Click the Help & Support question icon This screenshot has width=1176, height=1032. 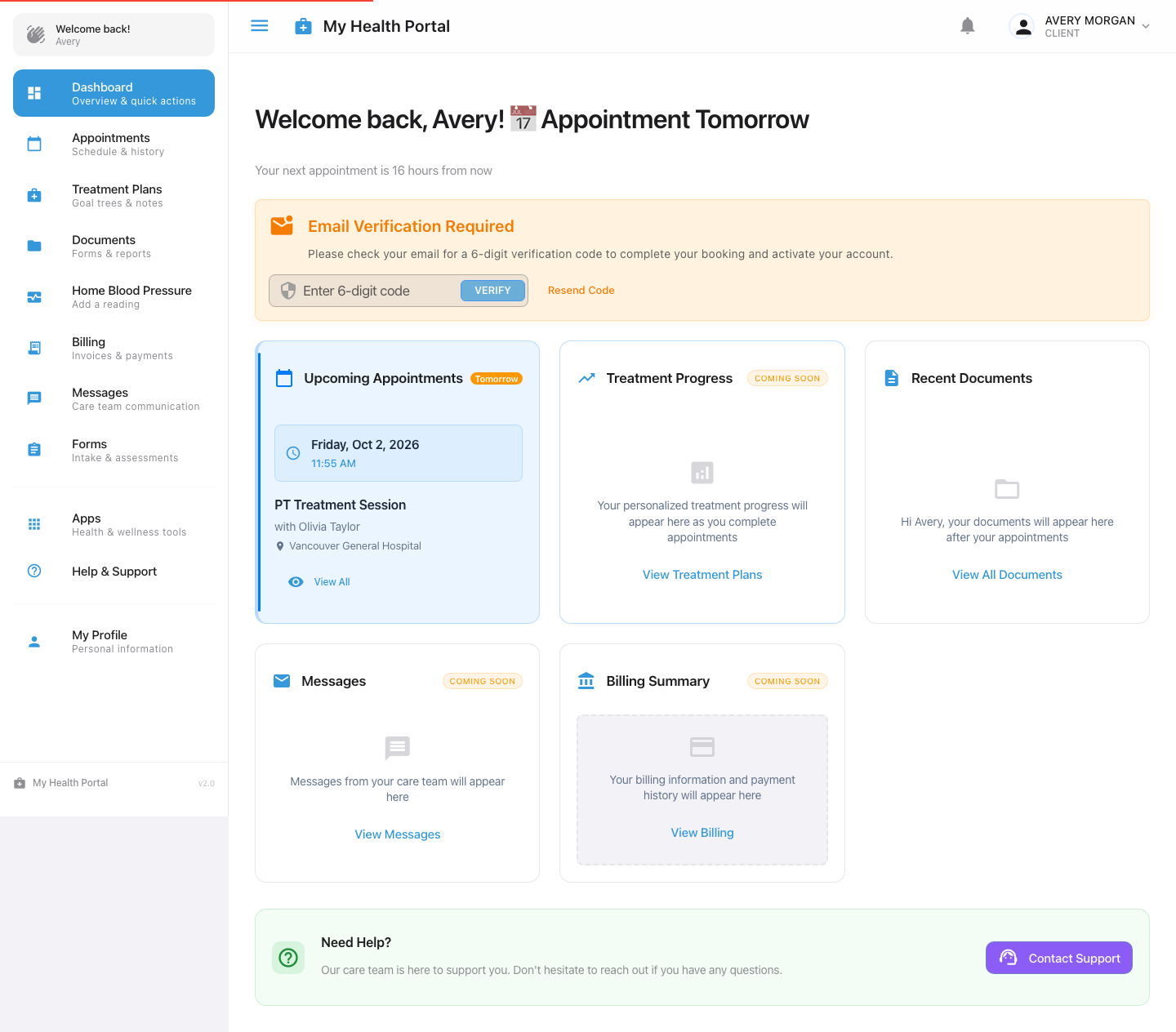tap(34, 571)
